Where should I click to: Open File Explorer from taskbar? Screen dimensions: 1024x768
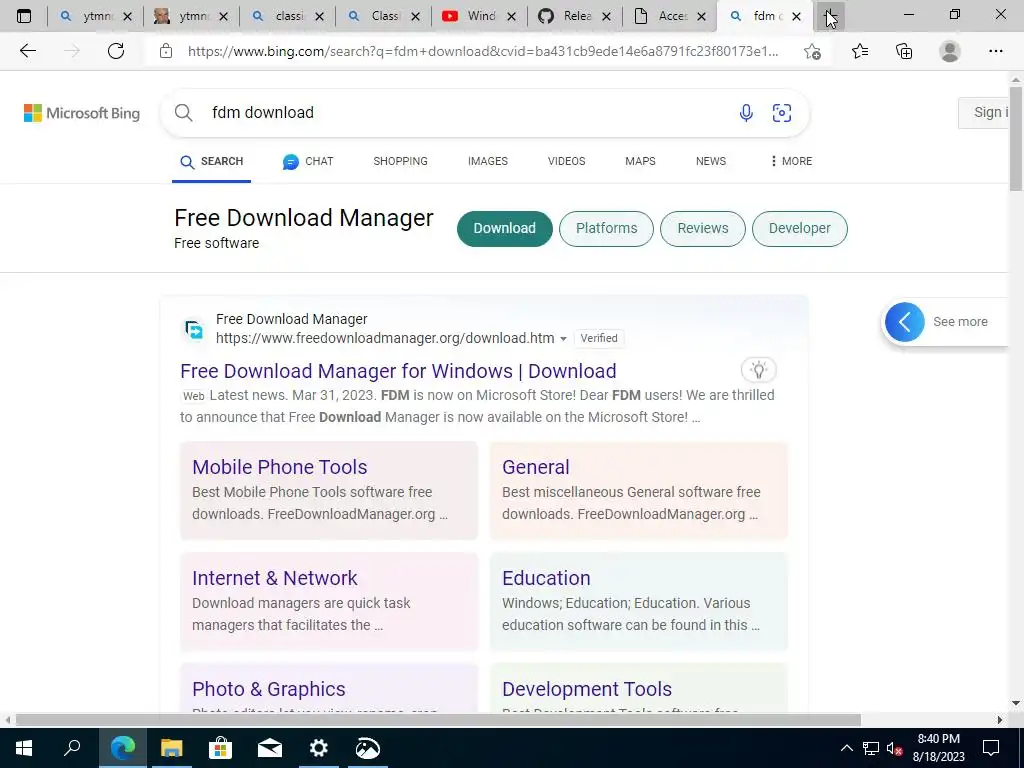tap(172, 748)
